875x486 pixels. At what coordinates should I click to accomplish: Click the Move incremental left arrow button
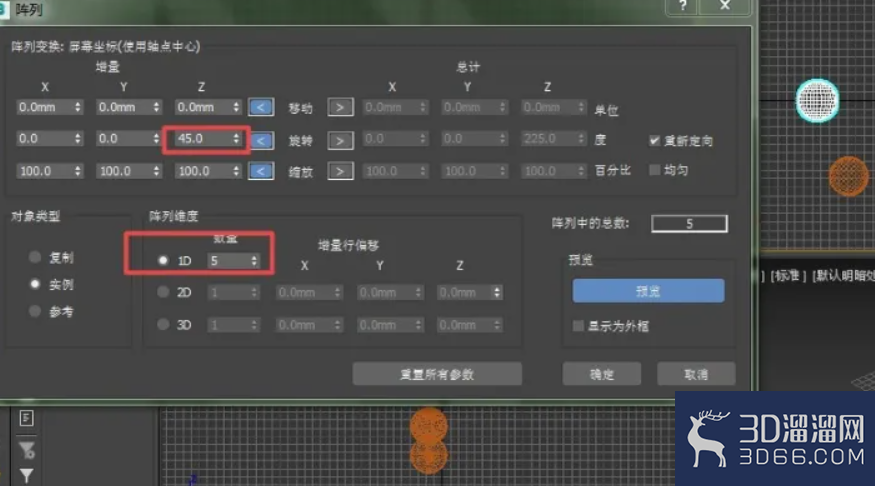coord(261,107)
